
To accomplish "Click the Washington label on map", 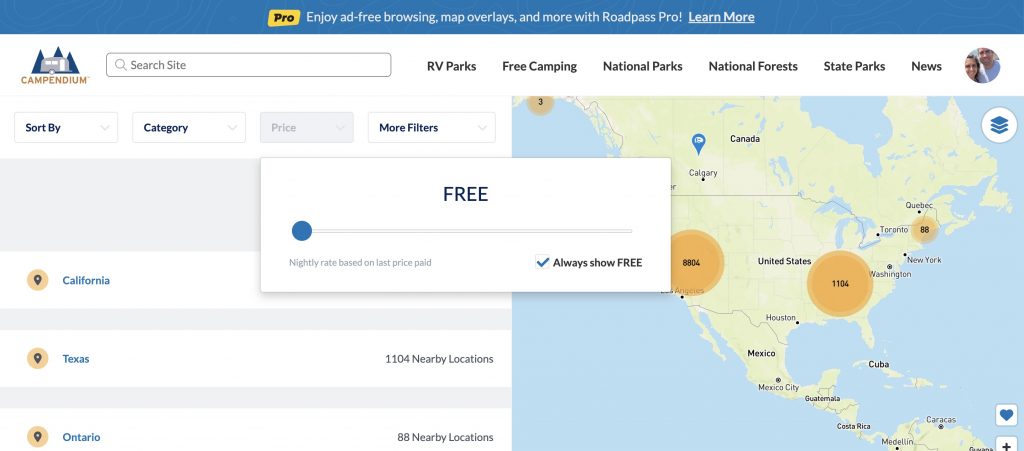I will [889, 274].
